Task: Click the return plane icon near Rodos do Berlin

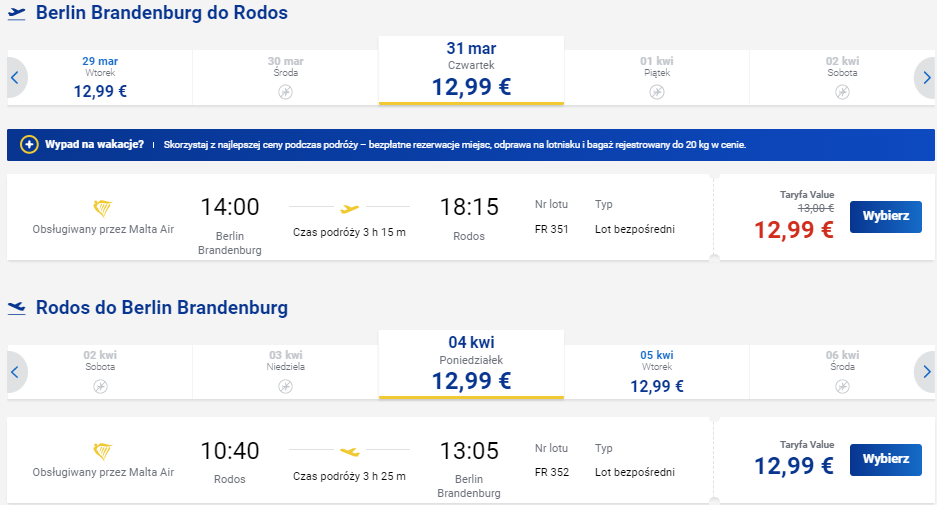Action: tap(16, 308)
